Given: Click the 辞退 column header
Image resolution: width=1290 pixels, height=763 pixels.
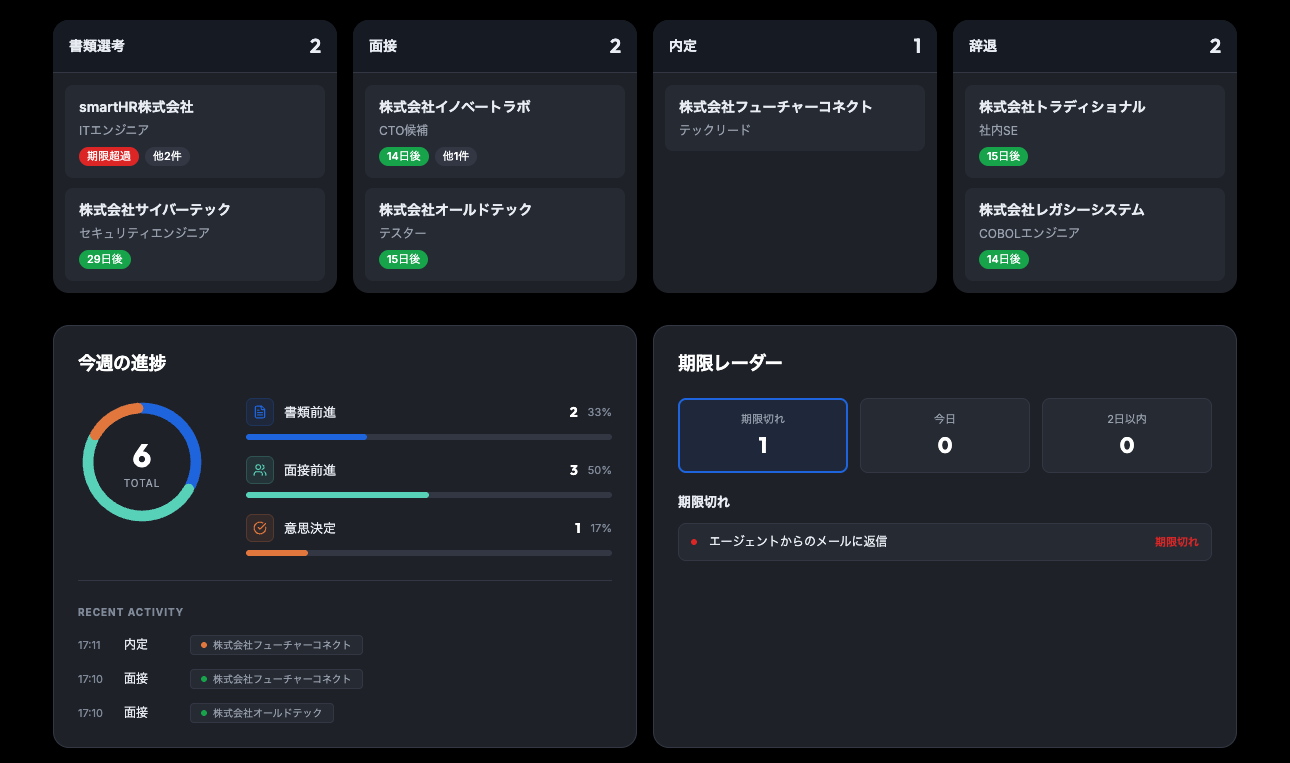Looking at the screenshot, I should [x=1095, y=46].
